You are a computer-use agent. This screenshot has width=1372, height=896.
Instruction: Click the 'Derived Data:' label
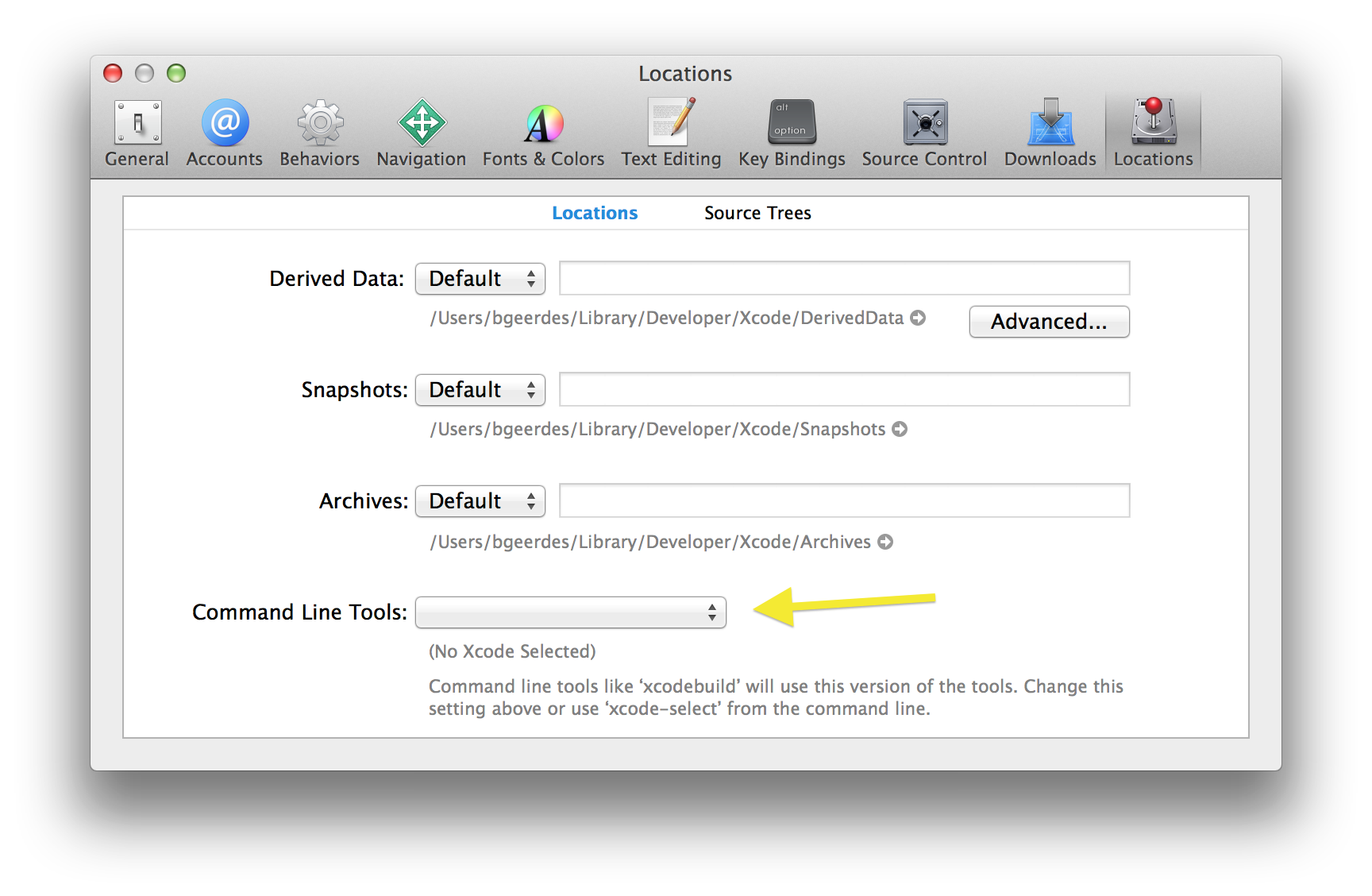[x=337, y=279]
